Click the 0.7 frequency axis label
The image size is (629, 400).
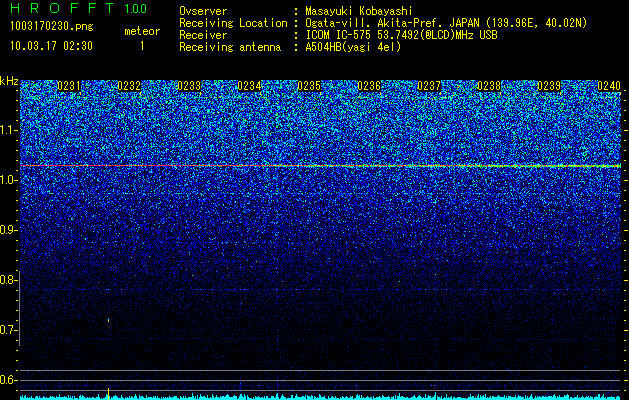pyautogui.click(x=8, y=330)
